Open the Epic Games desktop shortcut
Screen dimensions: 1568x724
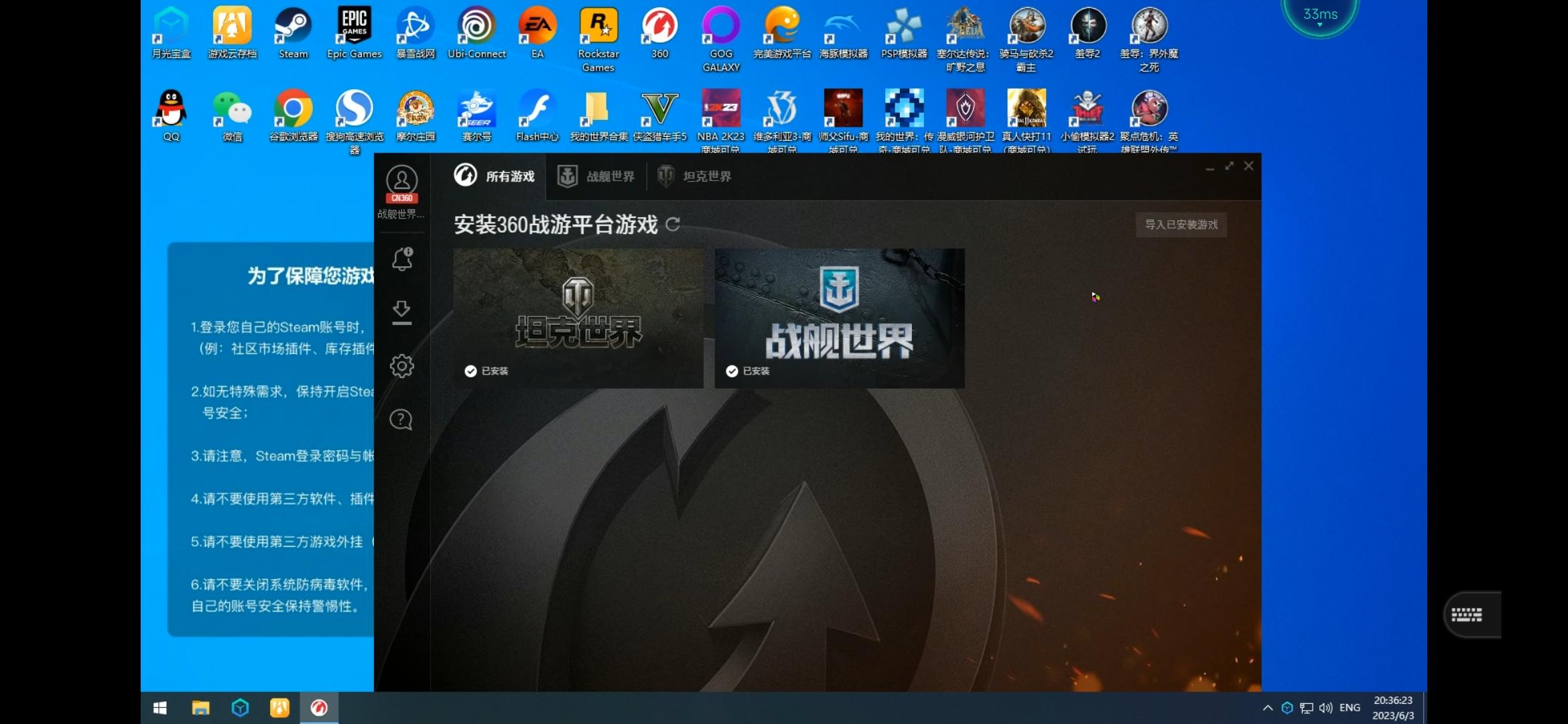click(354, 33)
